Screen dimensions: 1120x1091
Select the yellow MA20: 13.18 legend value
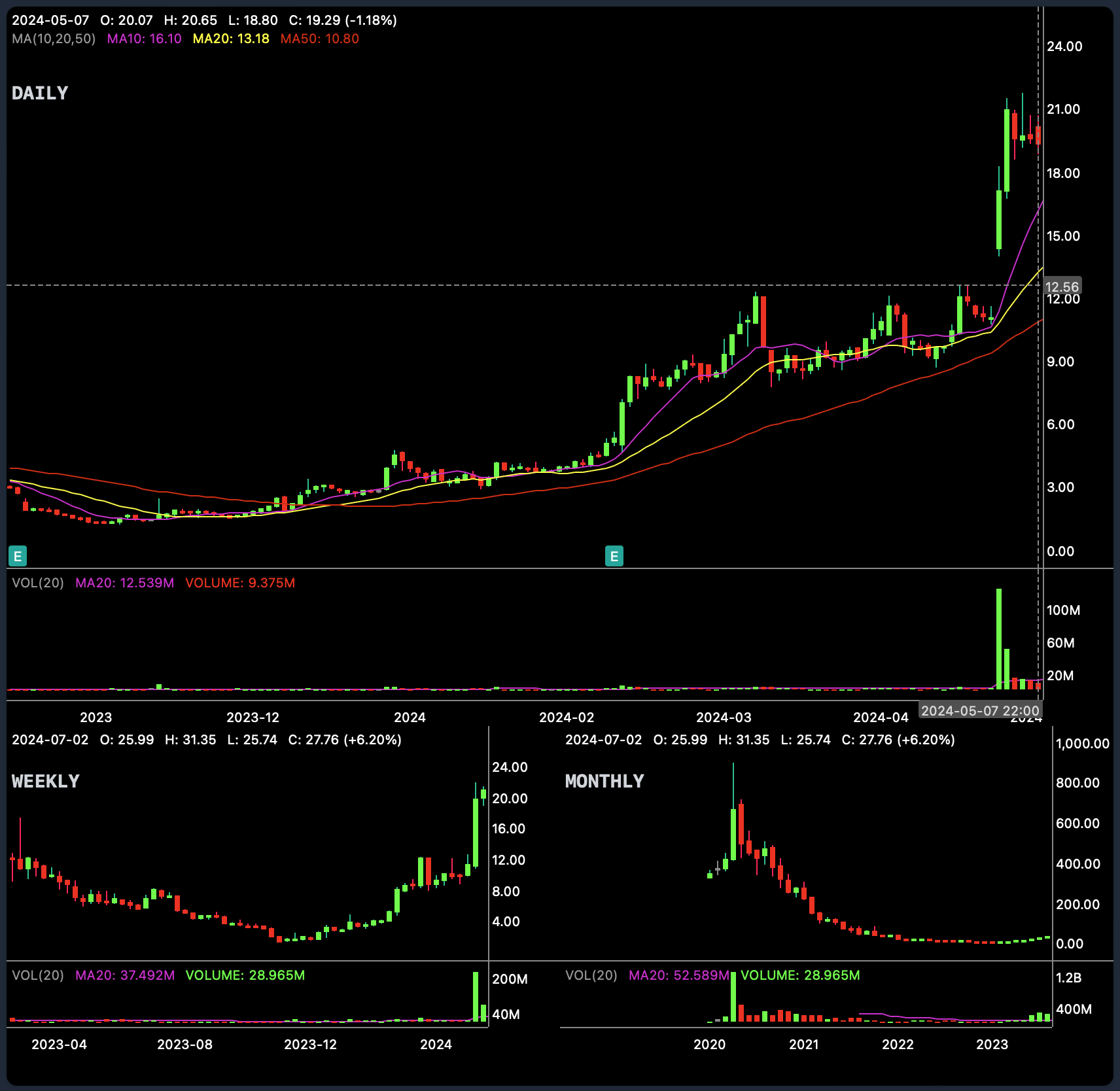[231, 39]
